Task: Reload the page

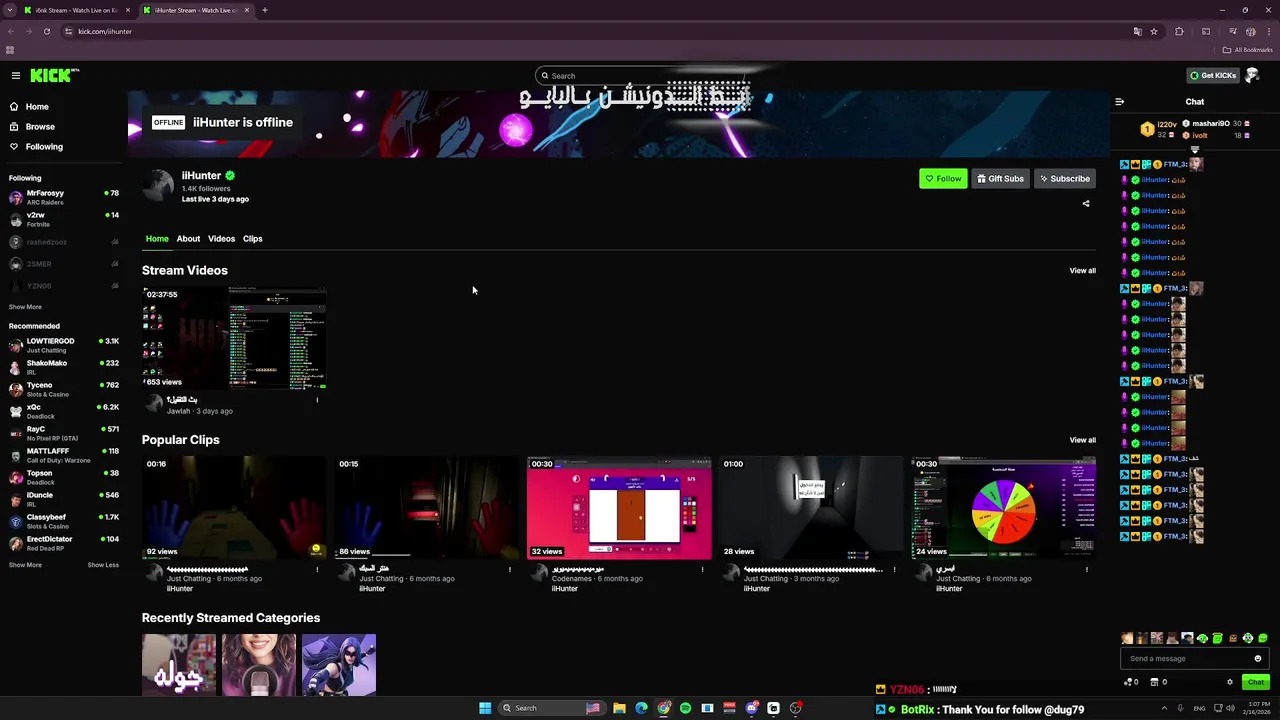Action: [46, 32]
